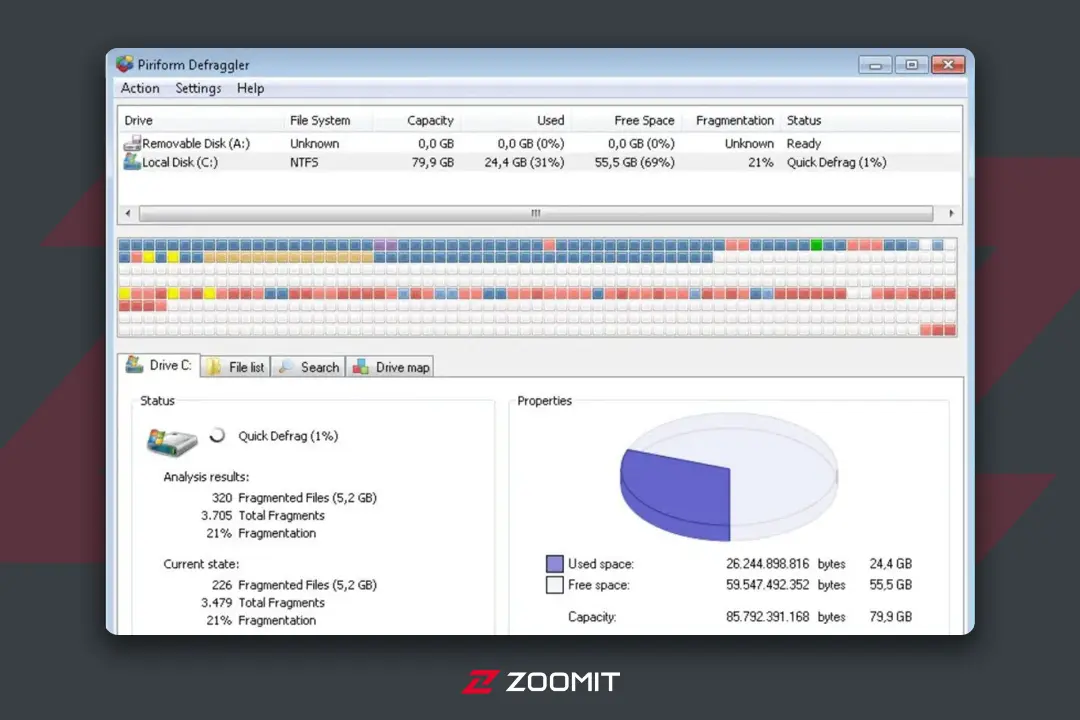Click the Quick Defrag (1%) status label

pos(288,436)
